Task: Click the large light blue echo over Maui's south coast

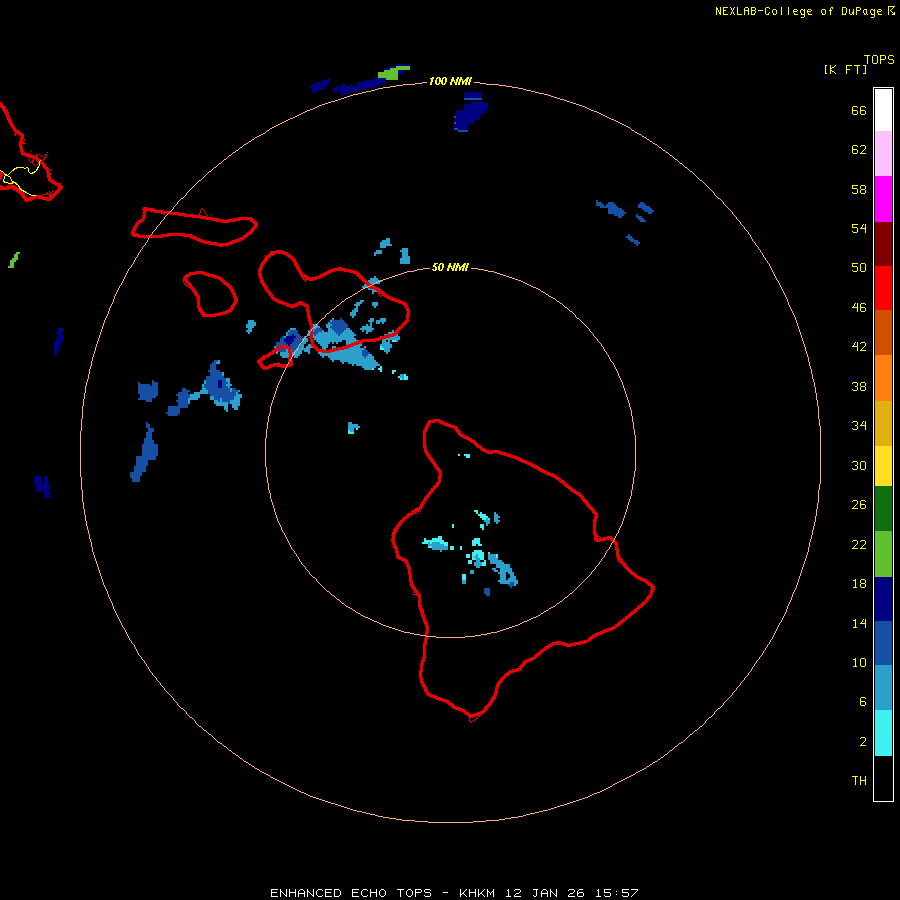Action: point(346,343)
